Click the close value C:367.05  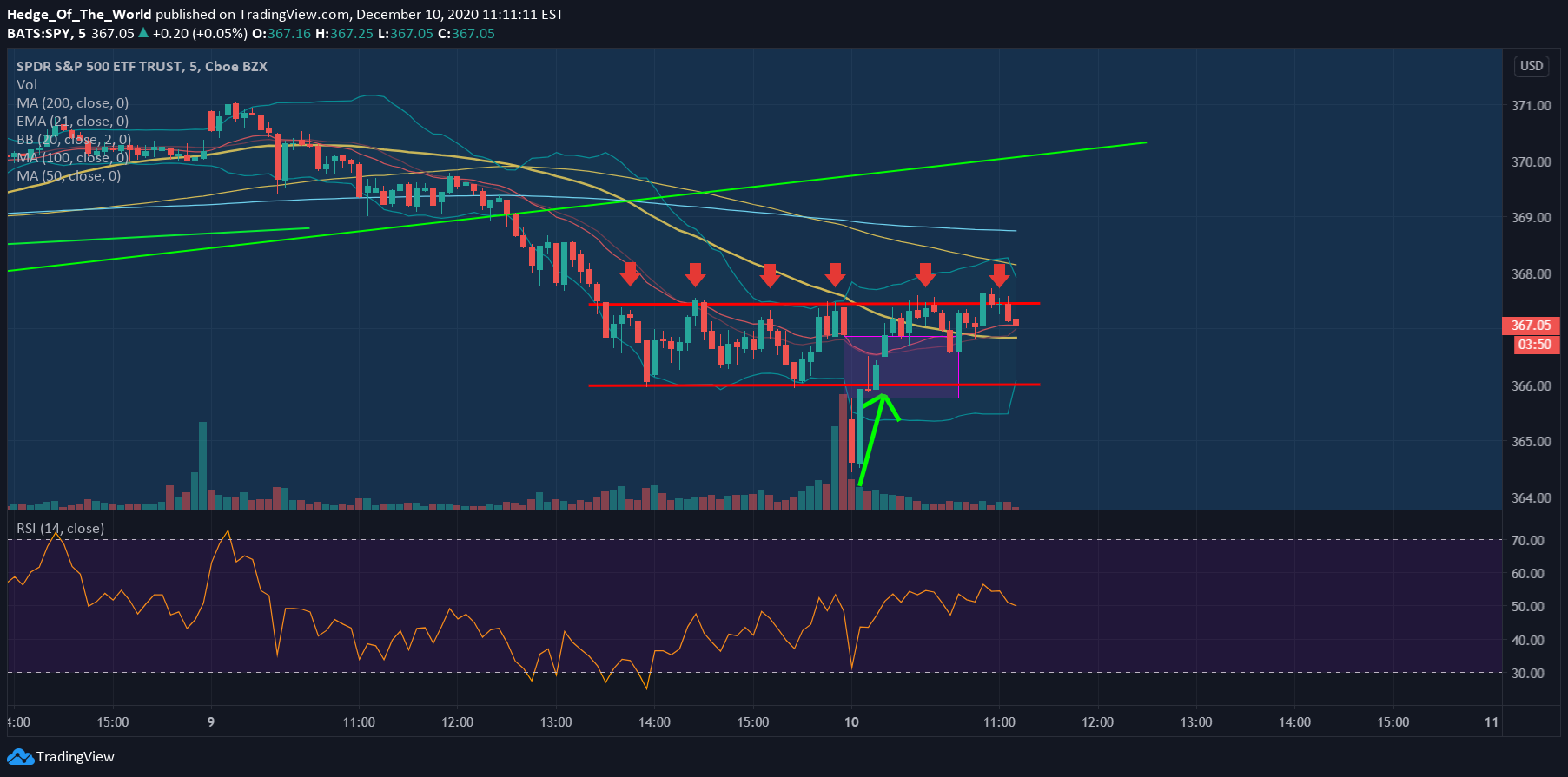pyautogui.click(x=466, y=33)
